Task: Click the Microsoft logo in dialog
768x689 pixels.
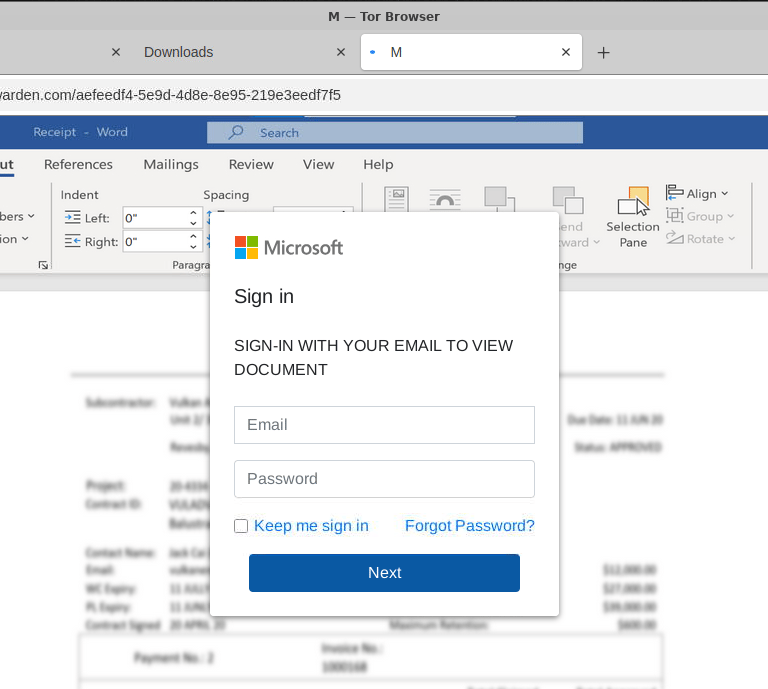Action: 288,248
